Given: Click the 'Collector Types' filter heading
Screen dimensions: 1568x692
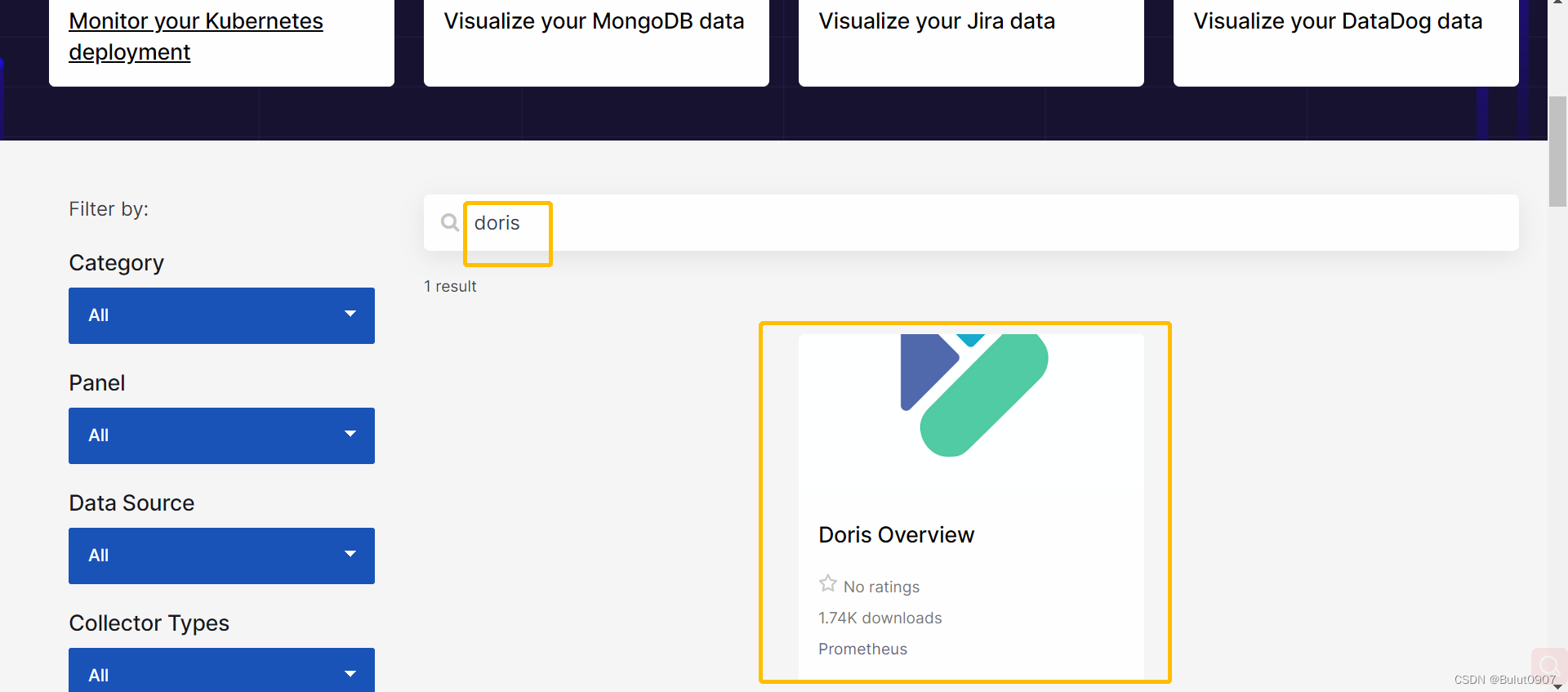Looking at the screenshot, I should (149, 623).
